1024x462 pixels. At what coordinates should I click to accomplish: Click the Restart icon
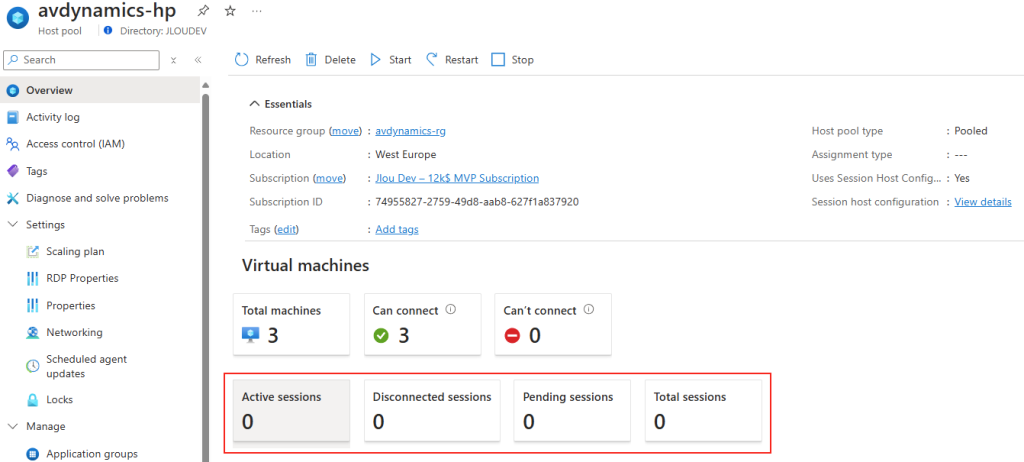tap(432, 59)
